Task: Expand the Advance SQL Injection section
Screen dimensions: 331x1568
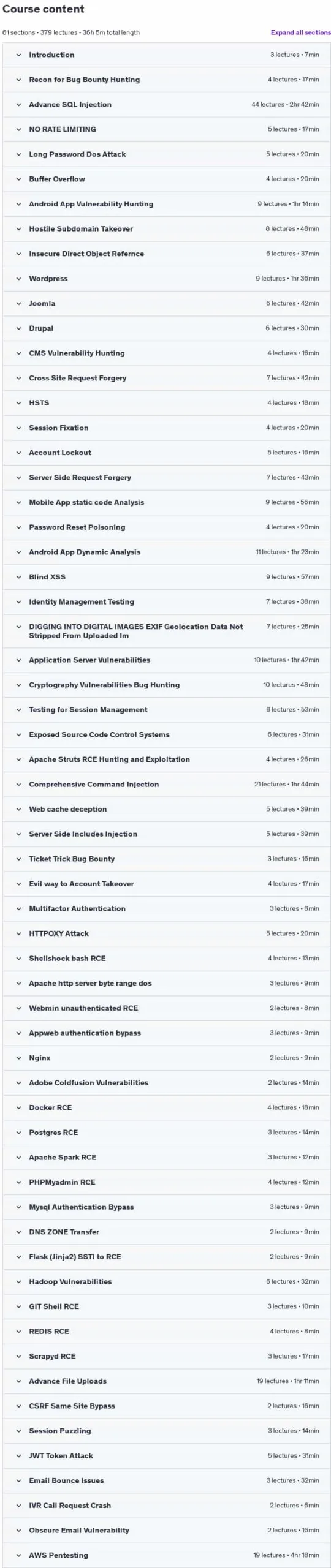Action: 166,105
